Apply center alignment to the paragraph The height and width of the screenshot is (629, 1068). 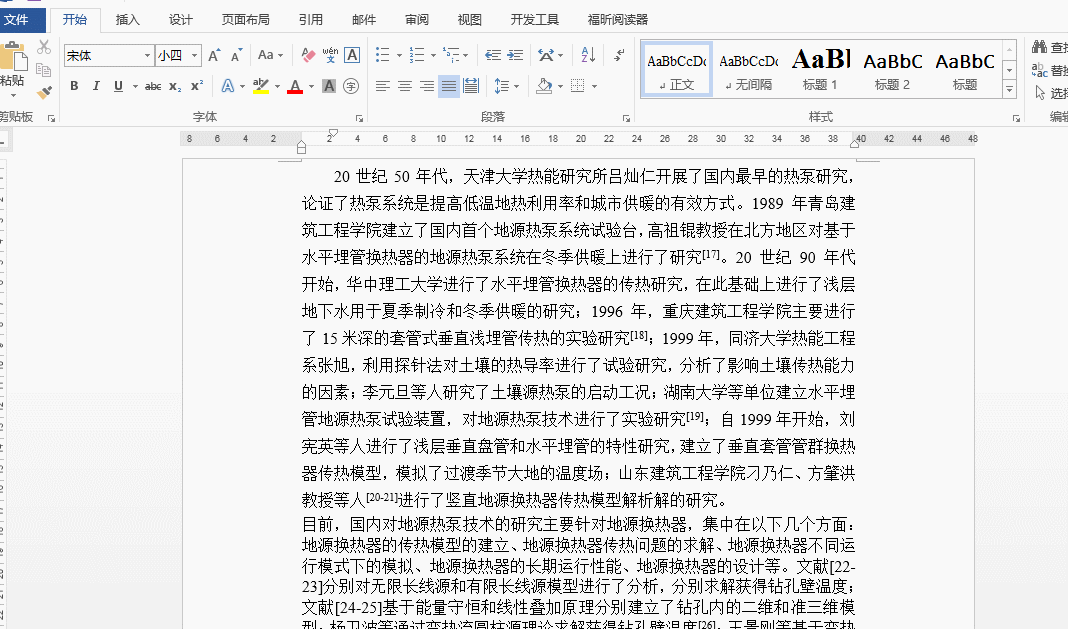pyautogui.click(x=405, y=87)
